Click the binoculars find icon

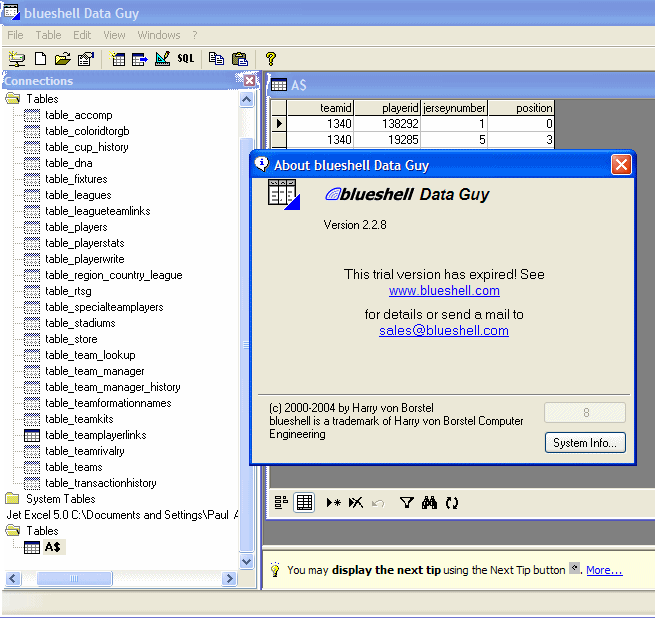pos(429,503)
